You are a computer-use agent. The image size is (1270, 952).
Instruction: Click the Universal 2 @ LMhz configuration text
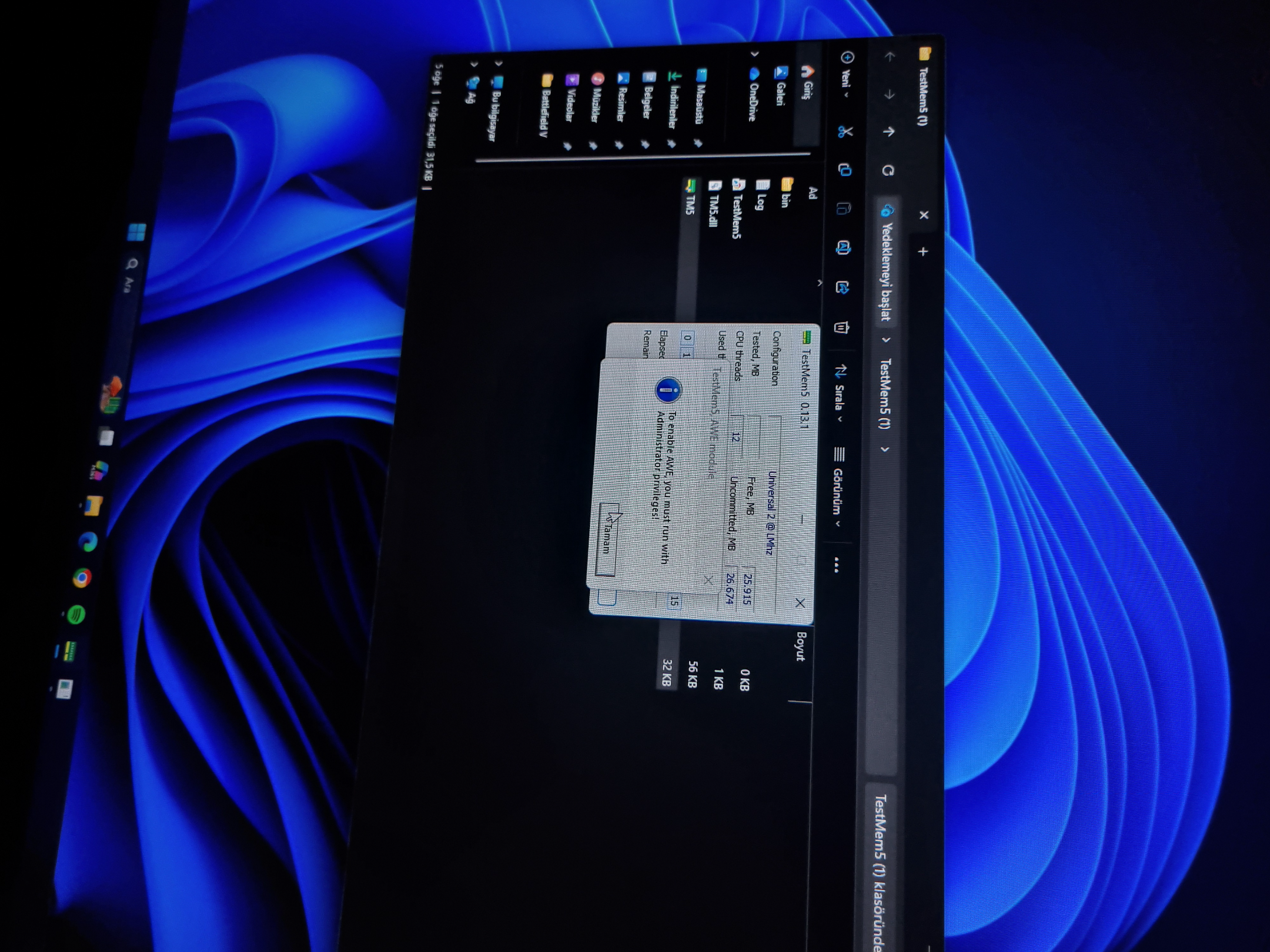[x=771, y=514]
